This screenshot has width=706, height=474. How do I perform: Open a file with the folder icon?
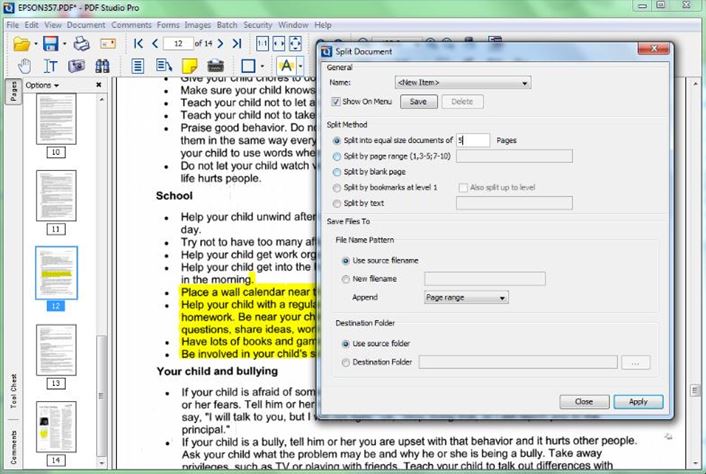tap(21, 44)
